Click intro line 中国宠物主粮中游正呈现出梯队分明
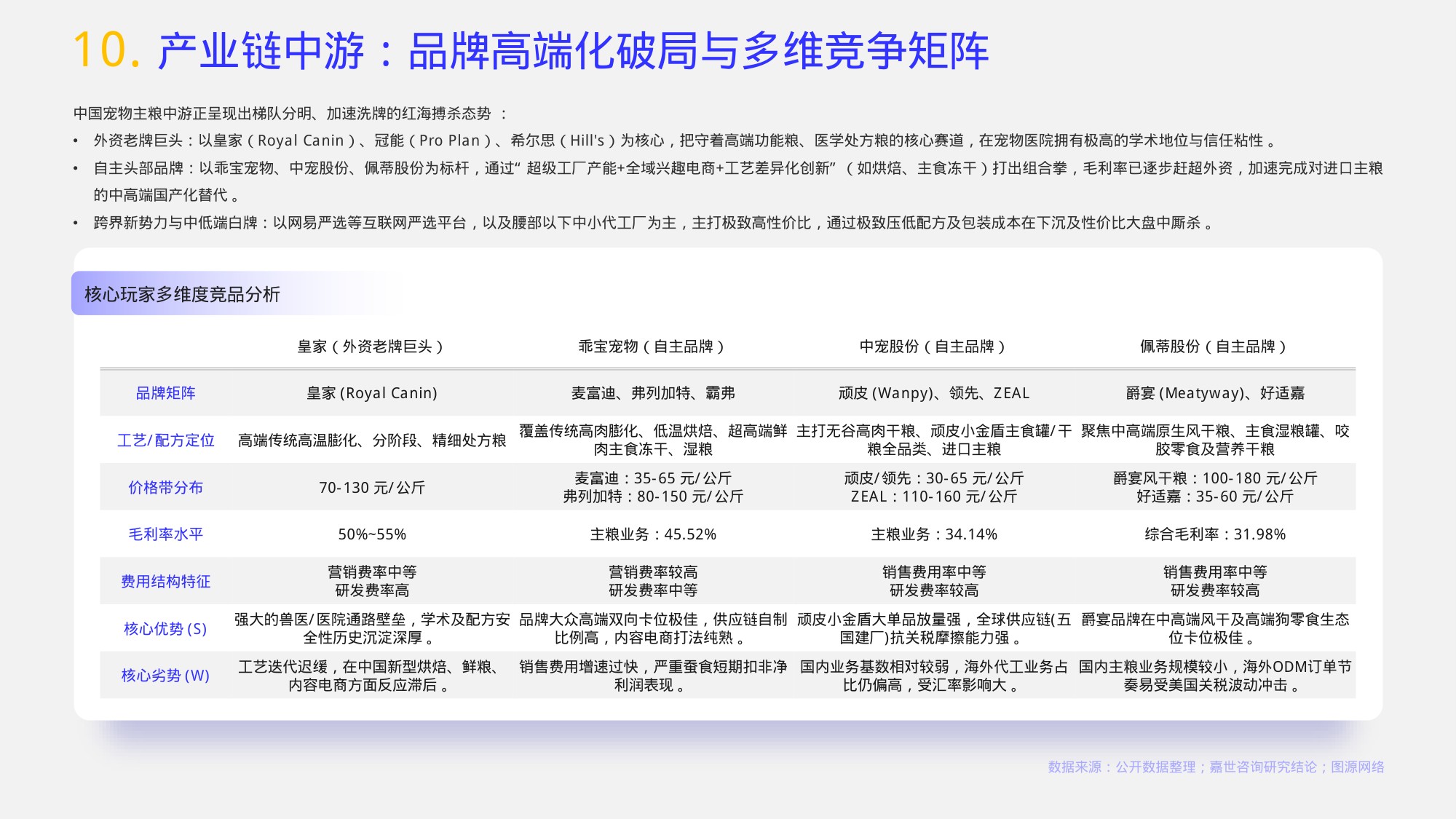The image size is (1456, 819). [x=290, y=114]
